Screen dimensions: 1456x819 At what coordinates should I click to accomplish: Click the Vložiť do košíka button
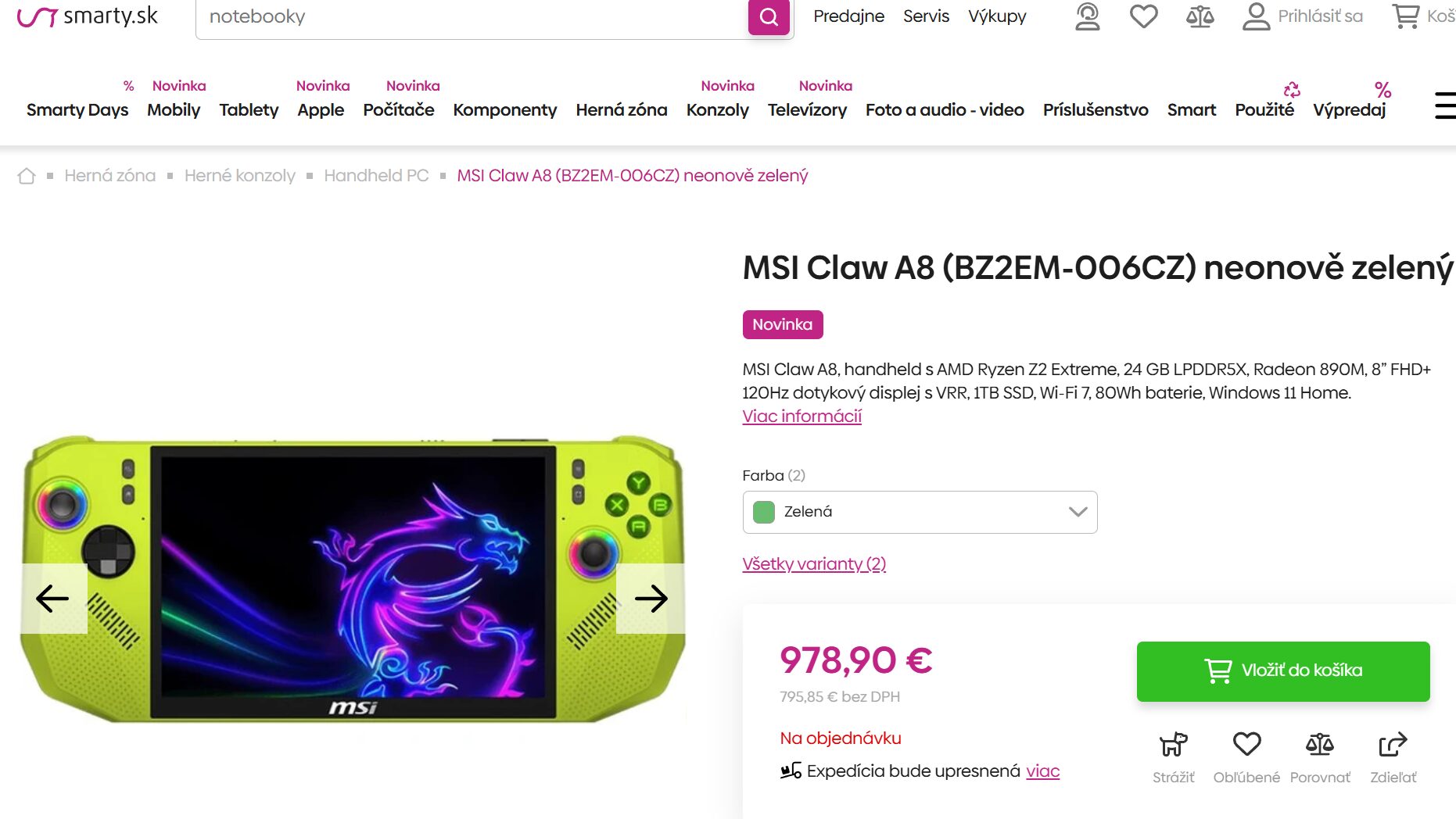[x=1283, y=671]
